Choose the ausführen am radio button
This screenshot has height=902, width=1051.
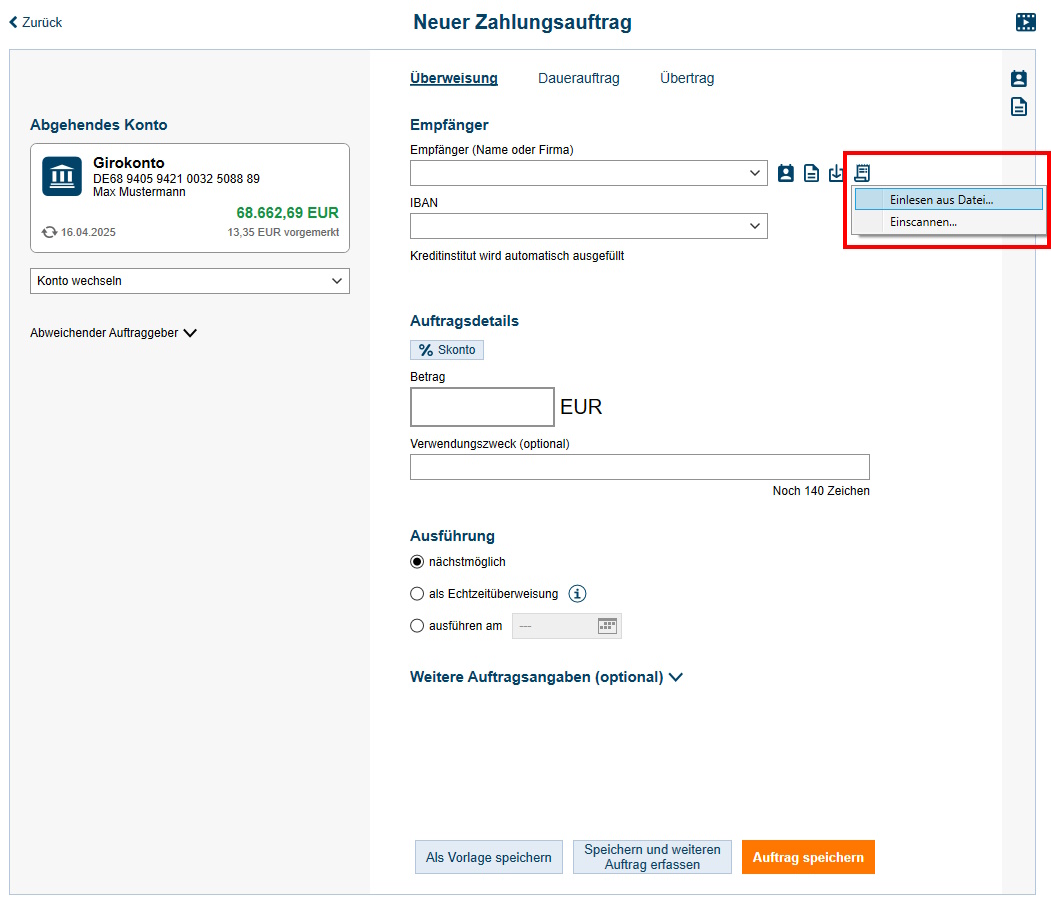tap(417, 626)
